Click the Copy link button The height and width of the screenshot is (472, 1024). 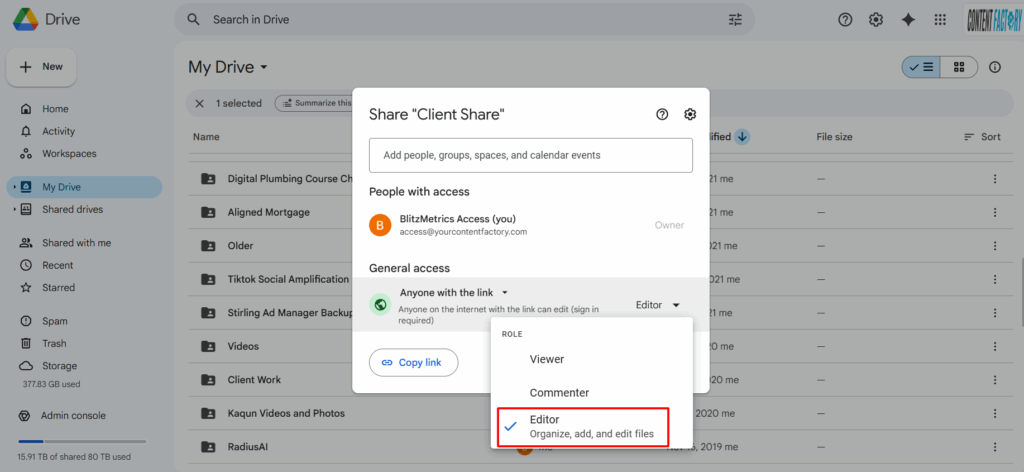[x=413, y=362]
